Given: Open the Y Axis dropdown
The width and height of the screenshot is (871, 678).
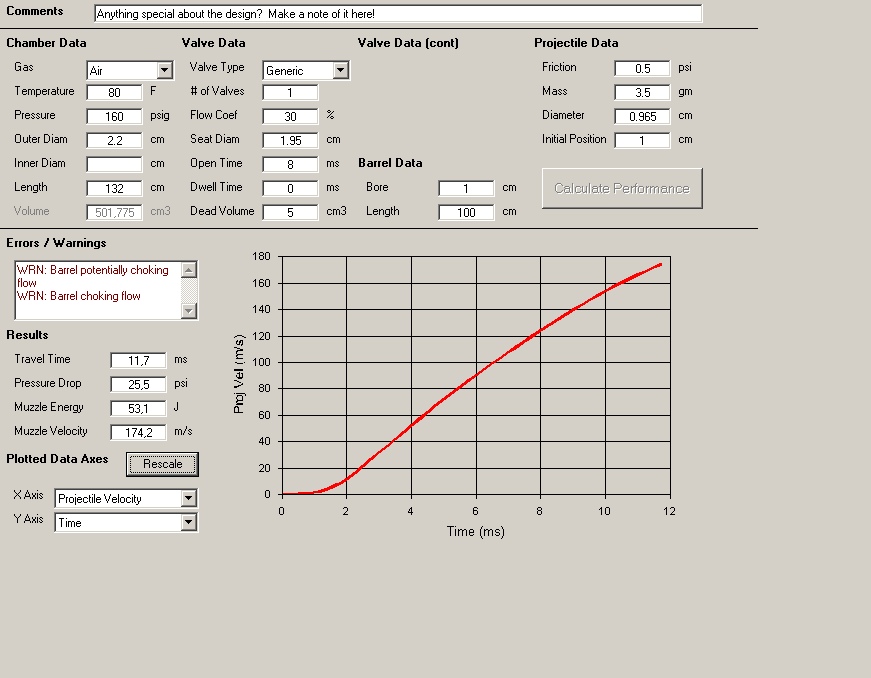Looking at the screenshot, I should coord(189,523).
